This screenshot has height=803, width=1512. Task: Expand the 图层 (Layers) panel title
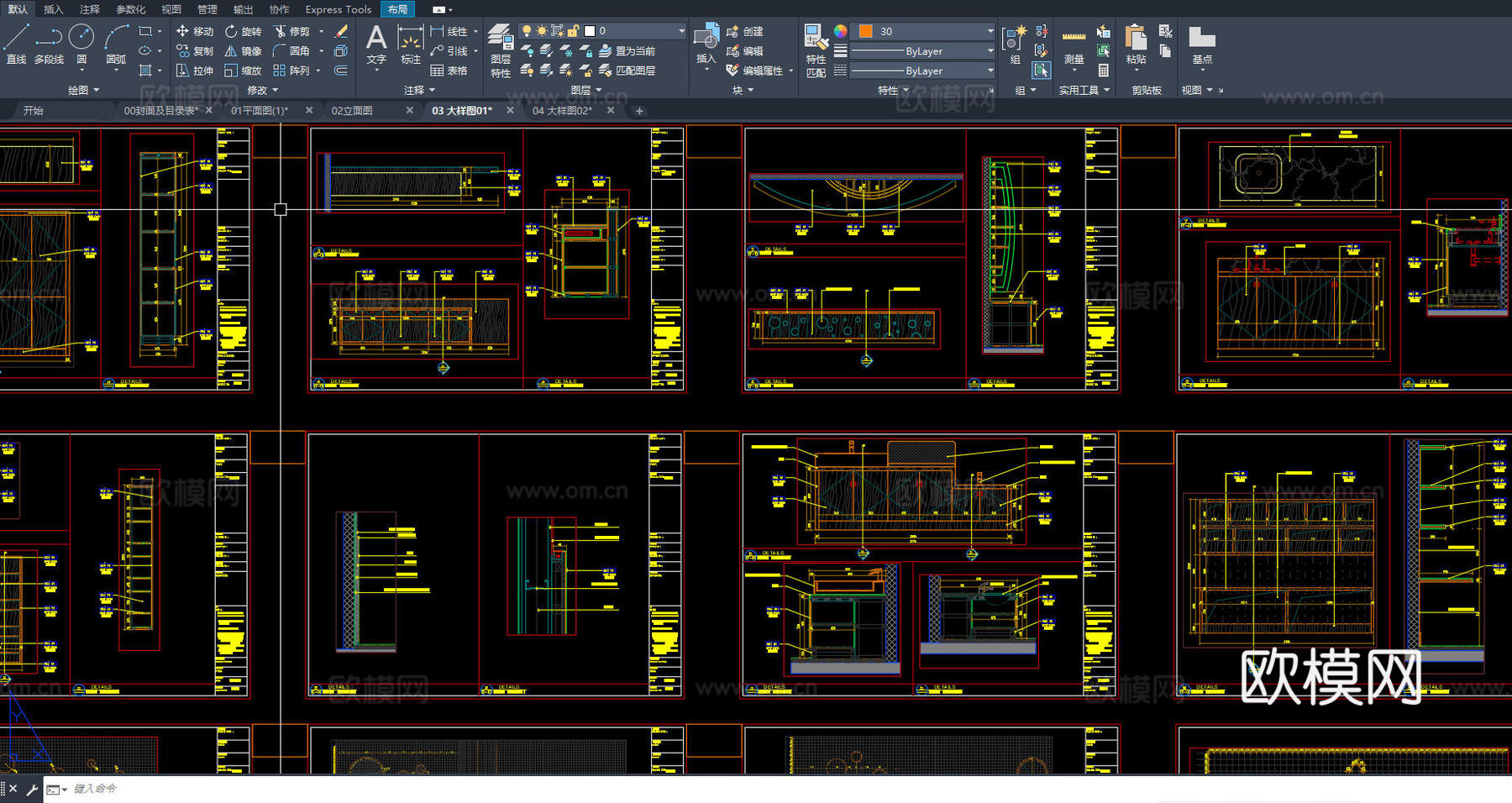(x=586, y=90)
